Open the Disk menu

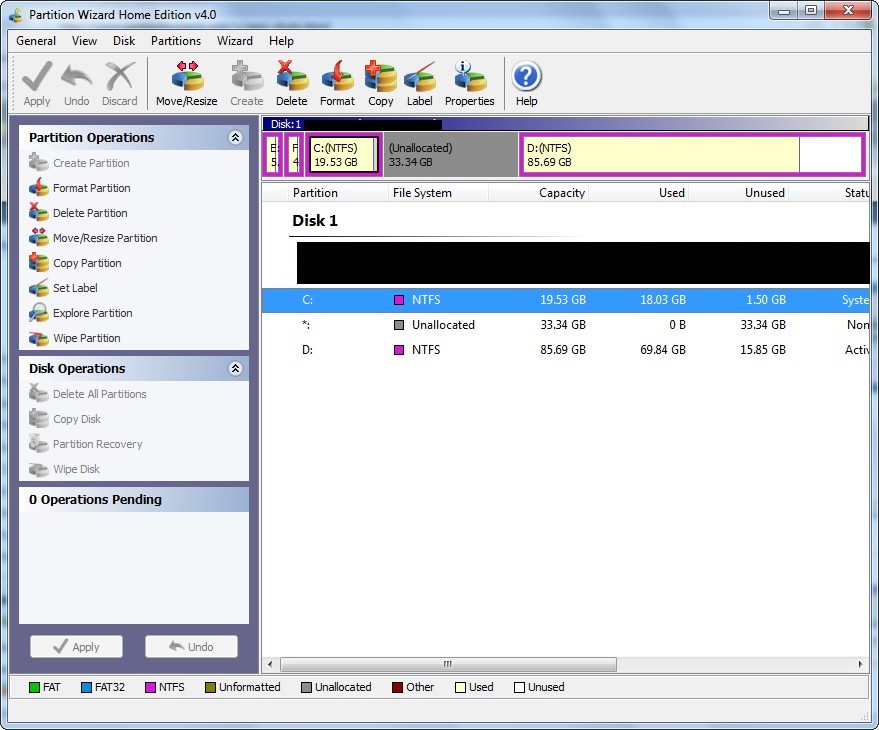124,41
